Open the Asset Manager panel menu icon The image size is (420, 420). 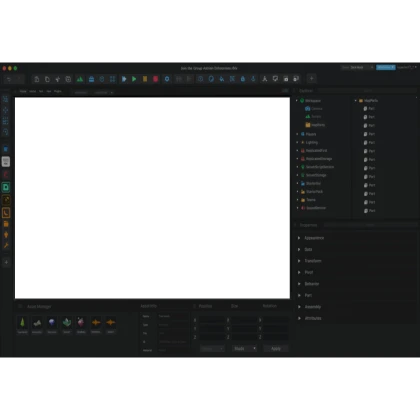[x=20, y=306]
